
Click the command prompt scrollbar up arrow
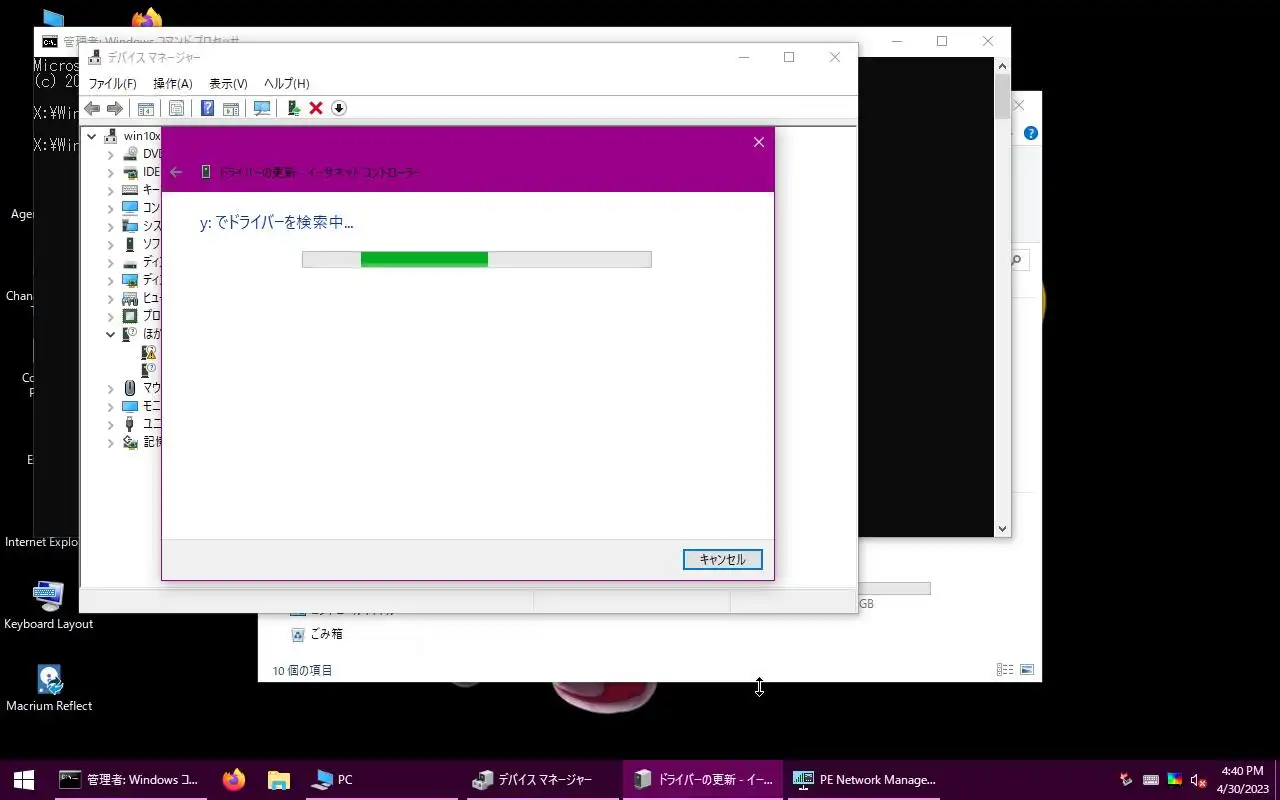1003,66
